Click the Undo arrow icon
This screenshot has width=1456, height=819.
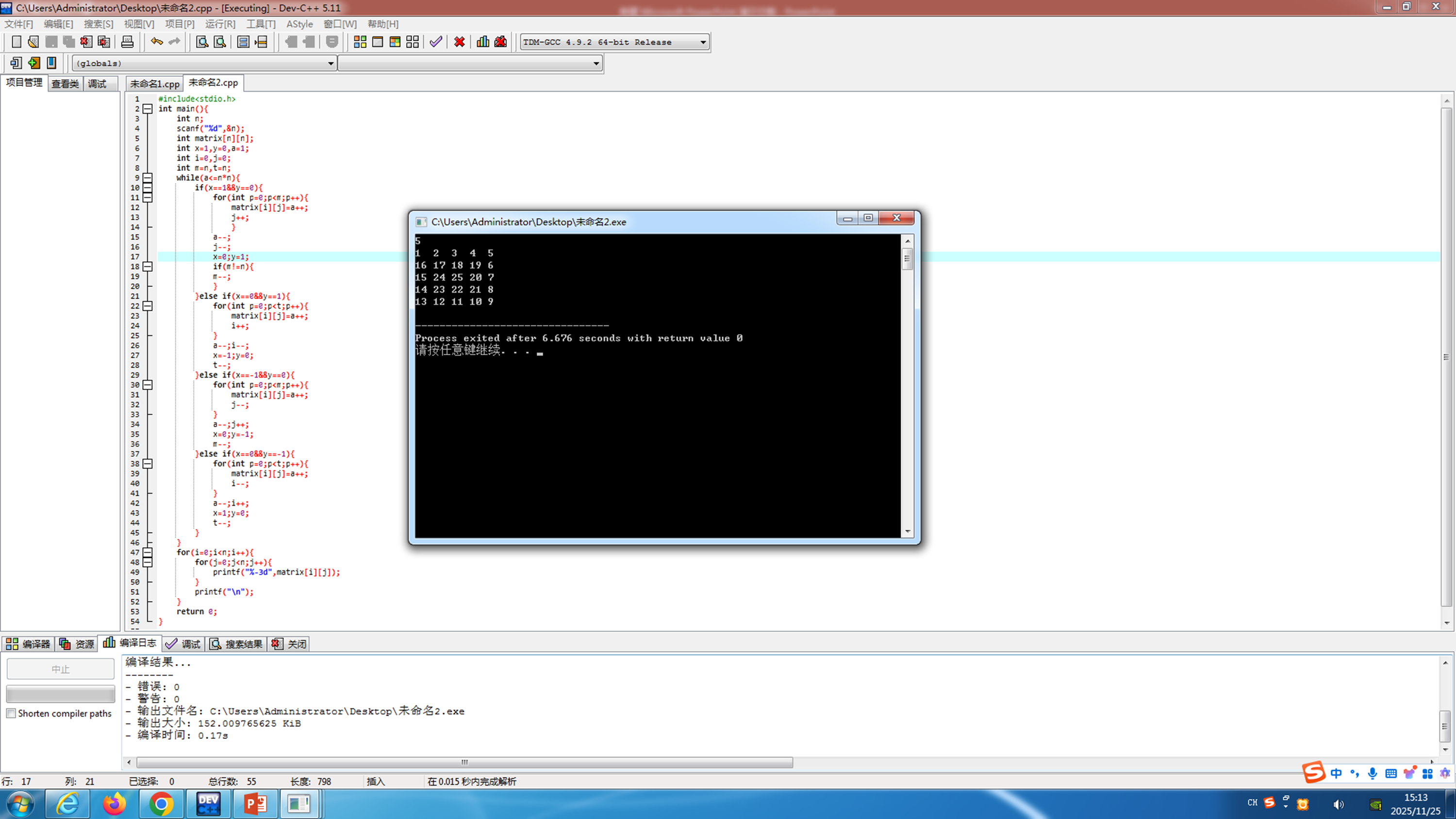[157, 42]
